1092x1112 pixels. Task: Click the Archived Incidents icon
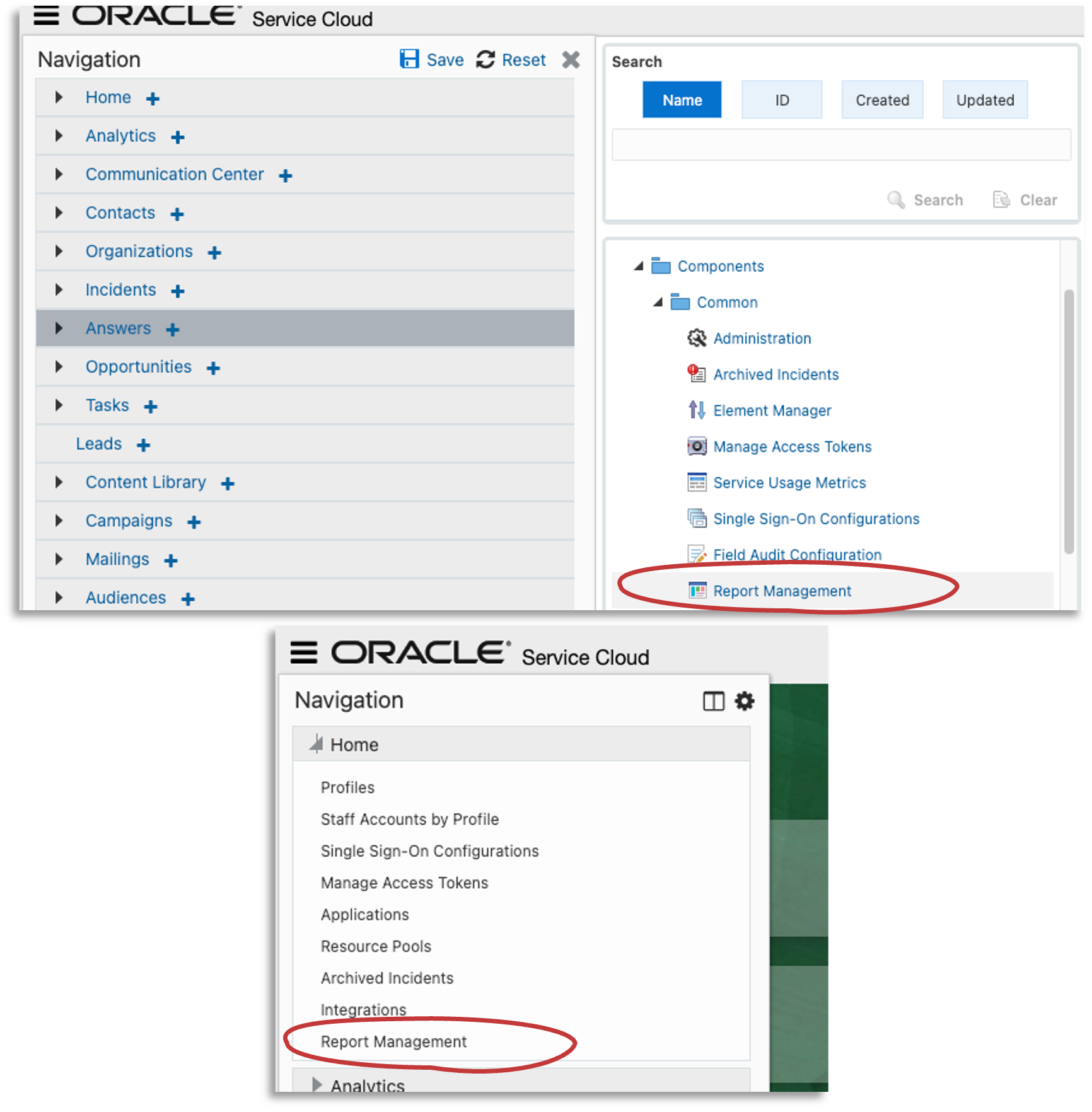[x=697, y=374]
